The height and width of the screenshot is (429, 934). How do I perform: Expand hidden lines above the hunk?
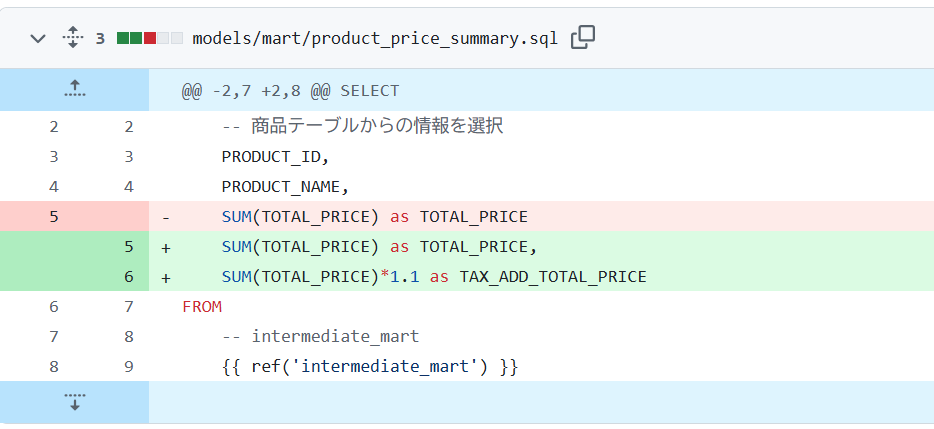coord(74,90)
